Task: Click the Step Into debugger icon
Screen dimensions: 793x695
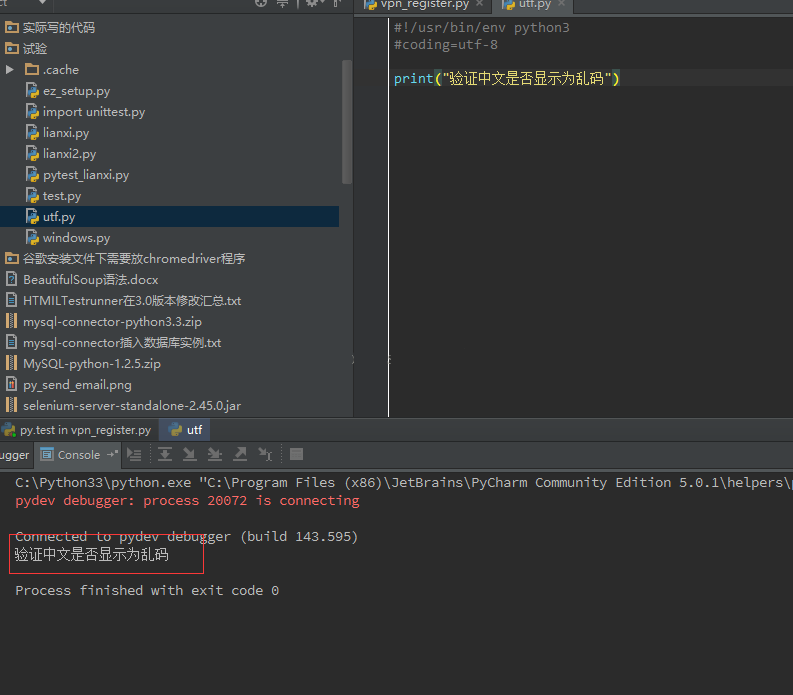Action: [x=189, y=455]
